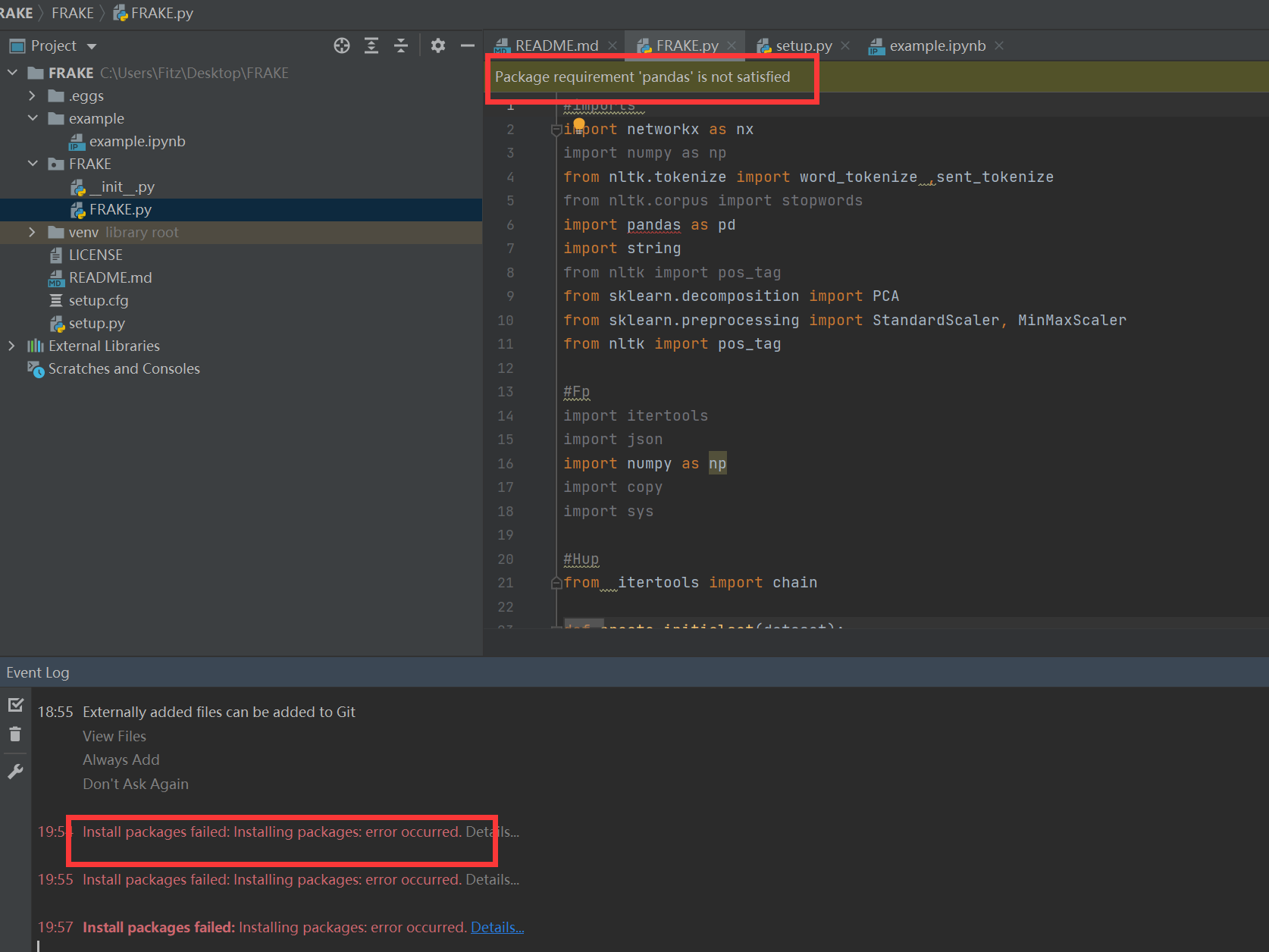Image resolution: width=1269 pixels, height=952 pixels.
Task: Click the View Files link in Event Log
Action: (114, 736)
